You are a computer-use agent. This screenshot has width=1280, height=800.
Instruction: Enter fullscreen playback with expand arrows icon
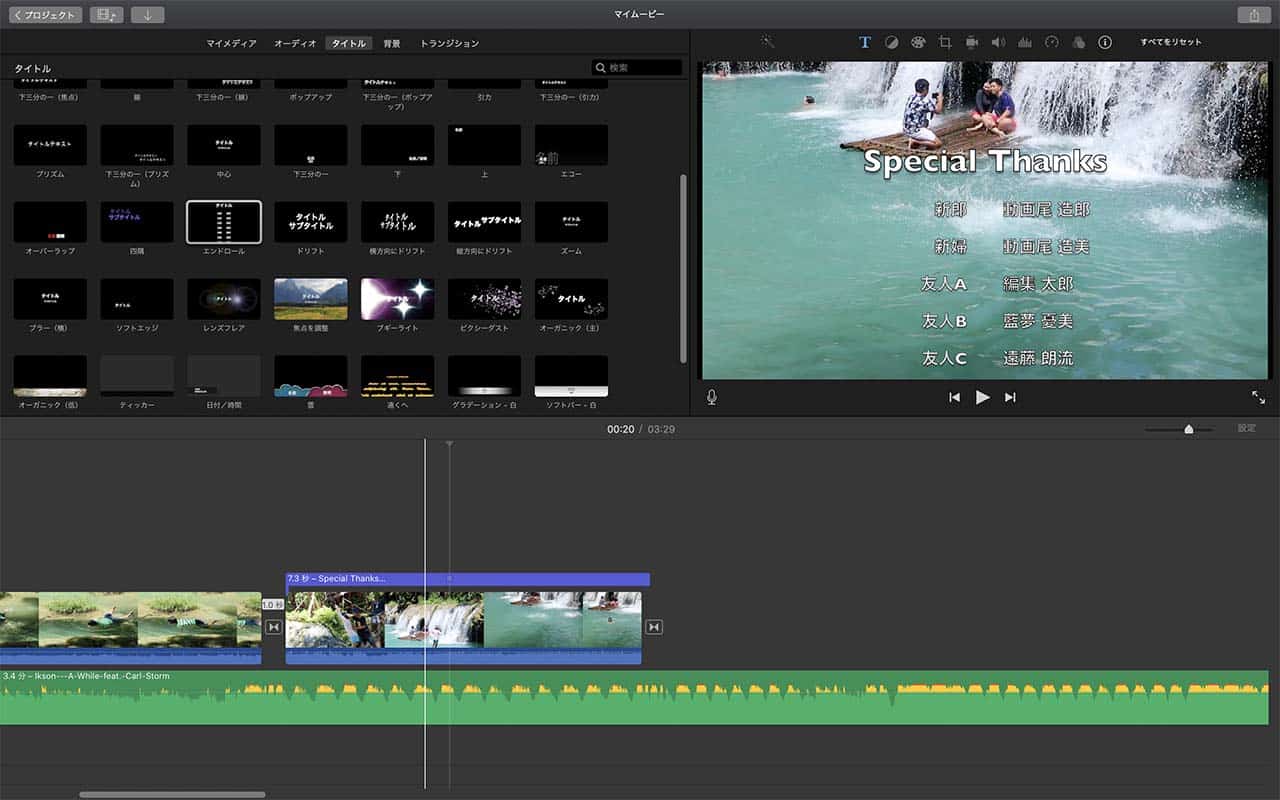point(1258,397)
